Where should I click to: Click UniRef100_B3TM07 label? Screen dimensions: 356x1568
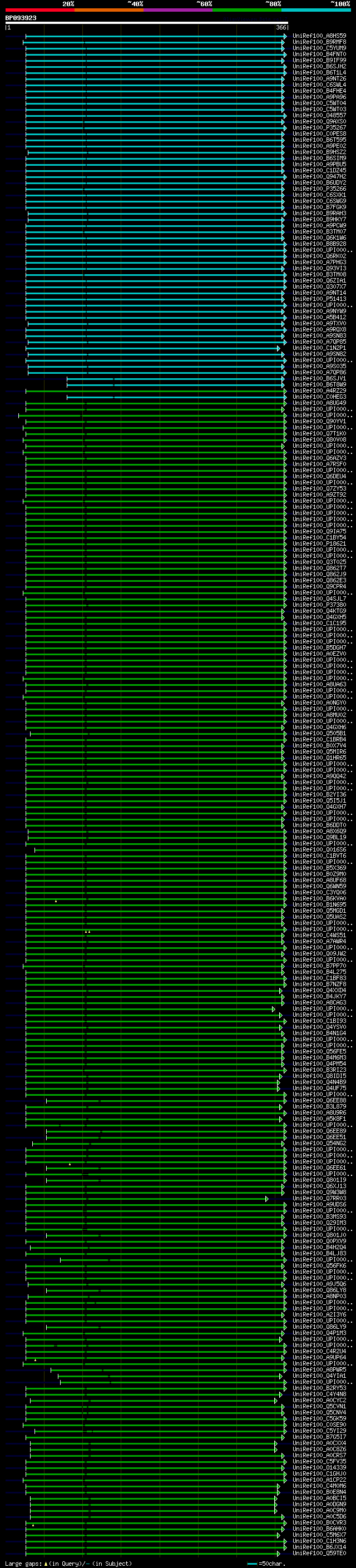coord(319,231)
